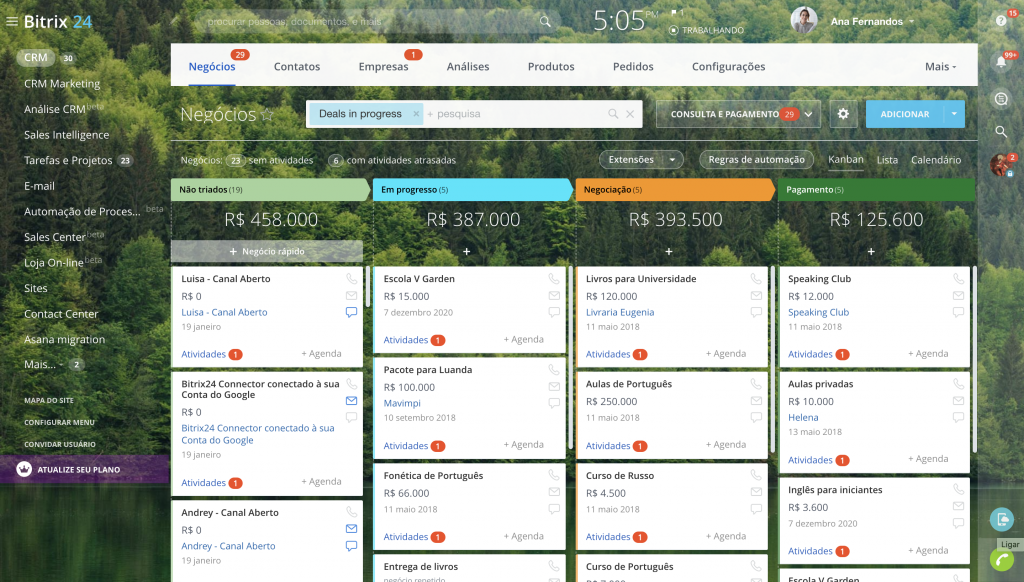
Task: Open the Extensões dropdown
Action: (x=641, y=159)
